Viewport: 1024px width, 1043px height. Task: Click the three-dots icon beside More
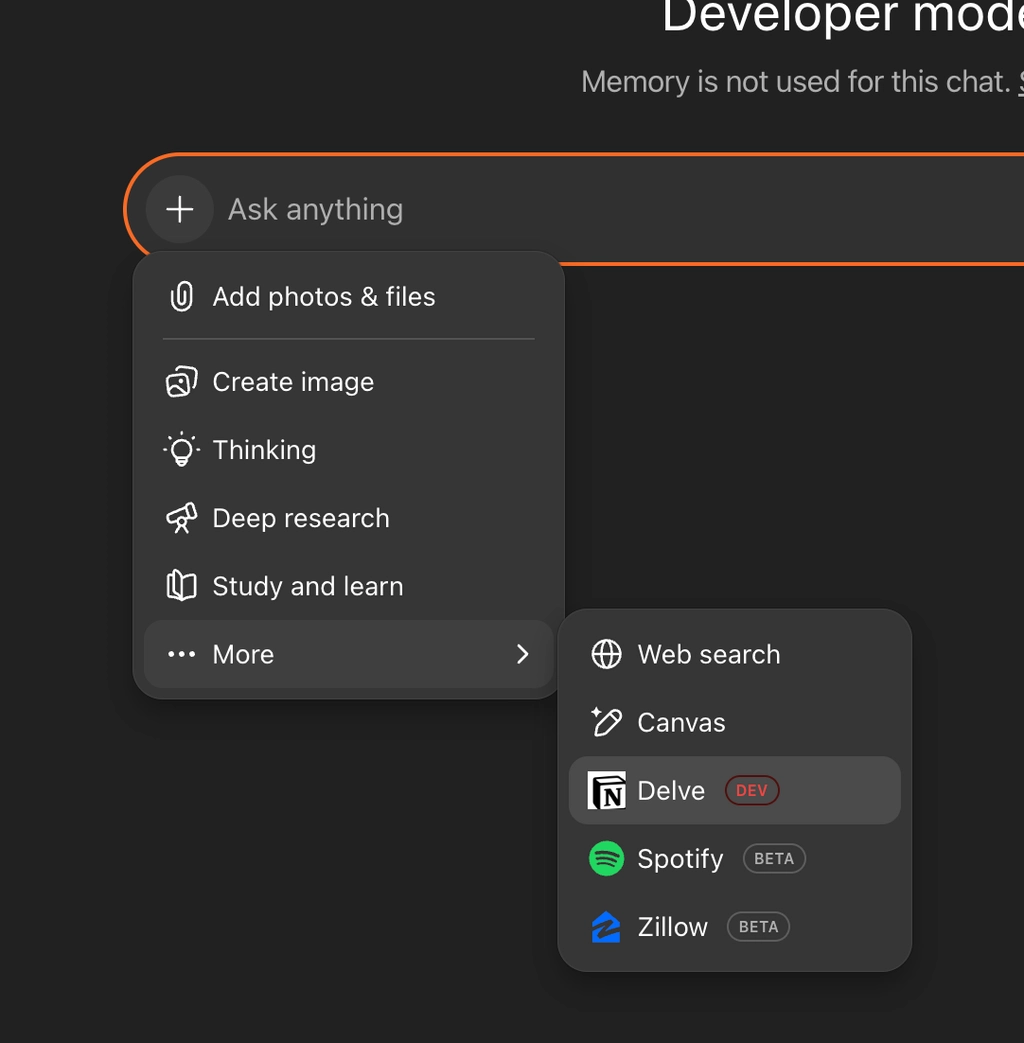click(x=181, y=654)
